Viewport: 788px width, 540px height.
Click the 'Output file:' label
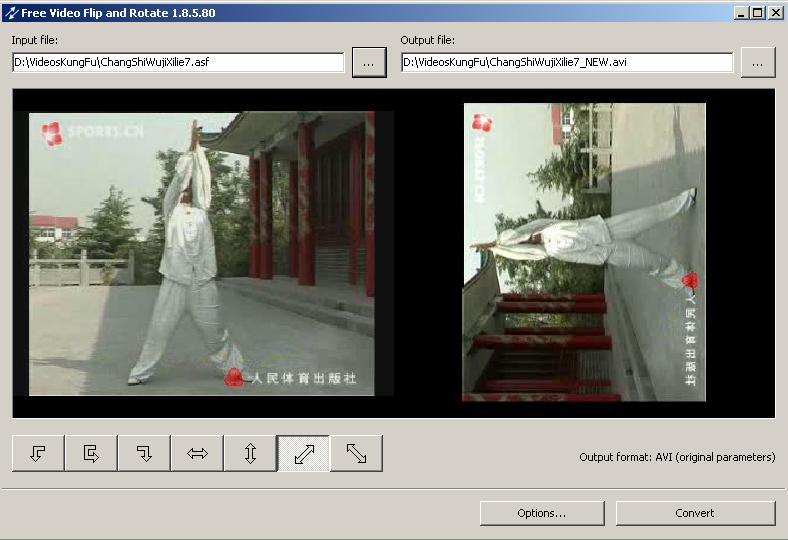(x=428, y=40)
